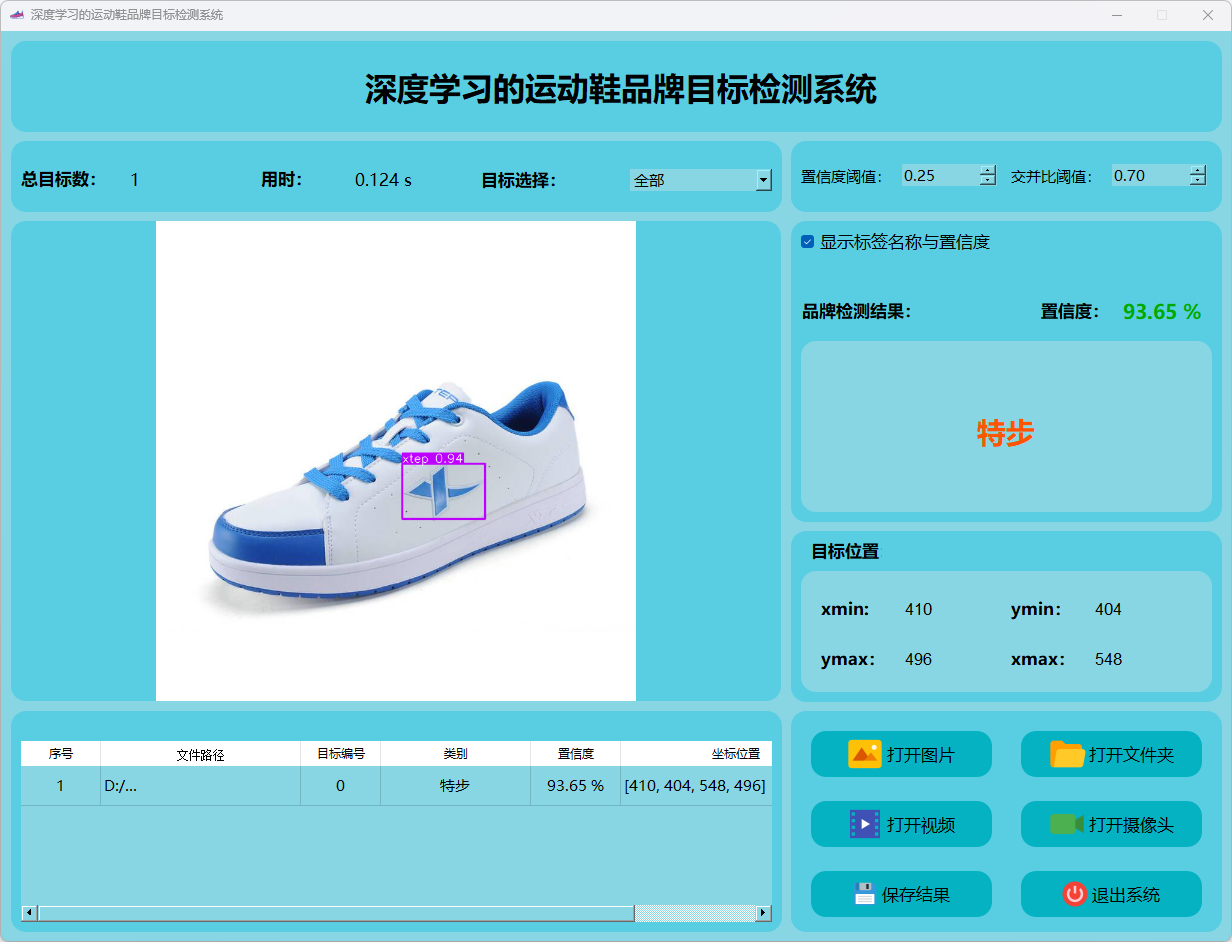Select the target number 0 cell
Image resolution: width=1232 pixels, height=942 pixels.
pyautogui.click(x=341, y=786)
